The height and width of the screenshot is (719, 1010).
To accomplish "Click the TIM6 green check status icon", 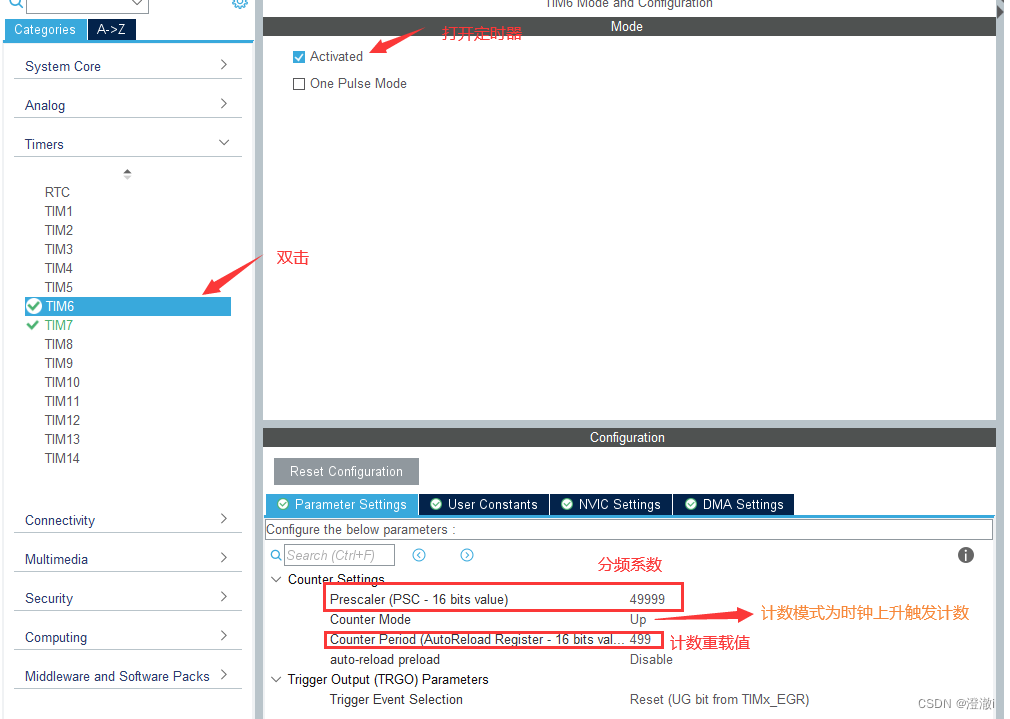I will click(33, 306).
